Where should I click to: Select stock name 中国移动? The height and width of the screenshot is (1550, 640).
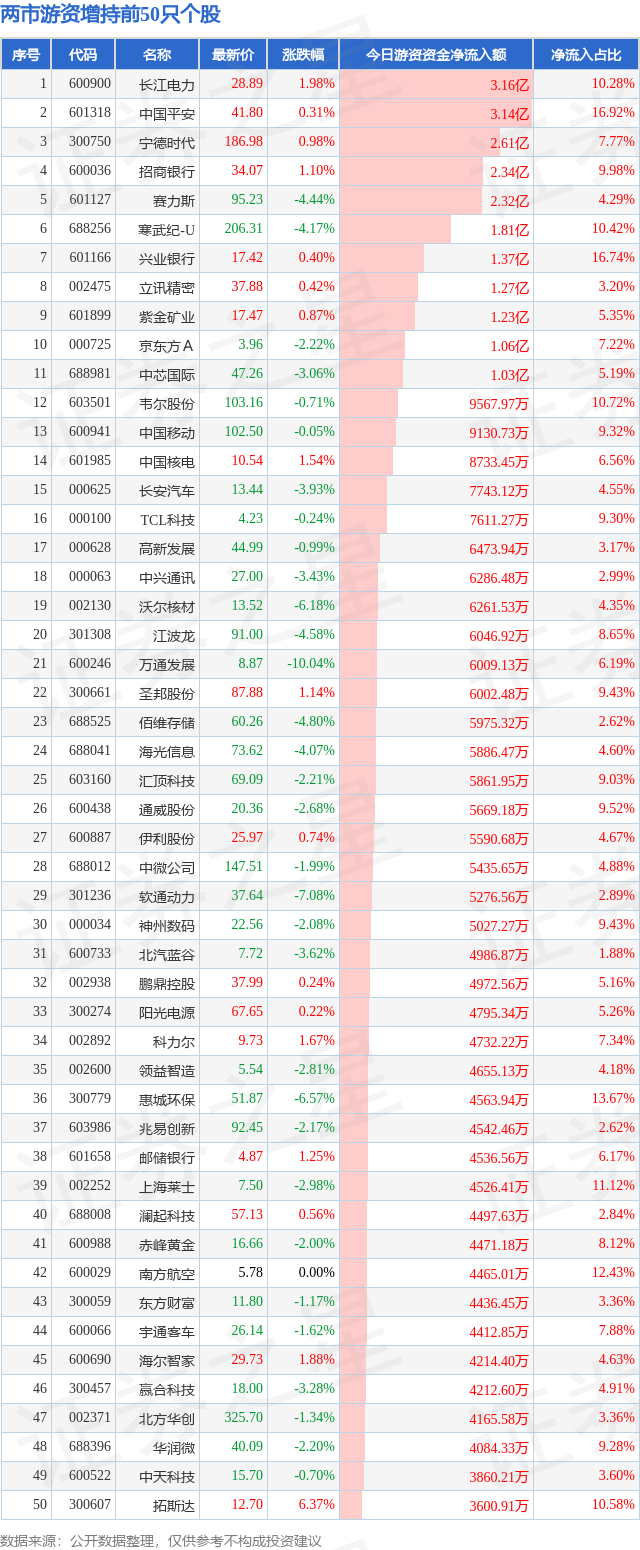[168, 433]
